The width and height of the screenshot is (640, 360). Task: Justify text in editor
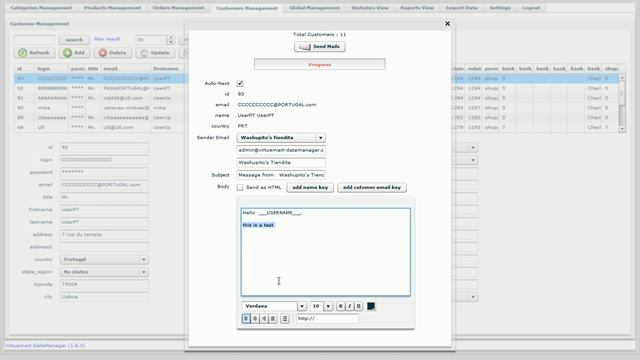[x=273, y=318]
